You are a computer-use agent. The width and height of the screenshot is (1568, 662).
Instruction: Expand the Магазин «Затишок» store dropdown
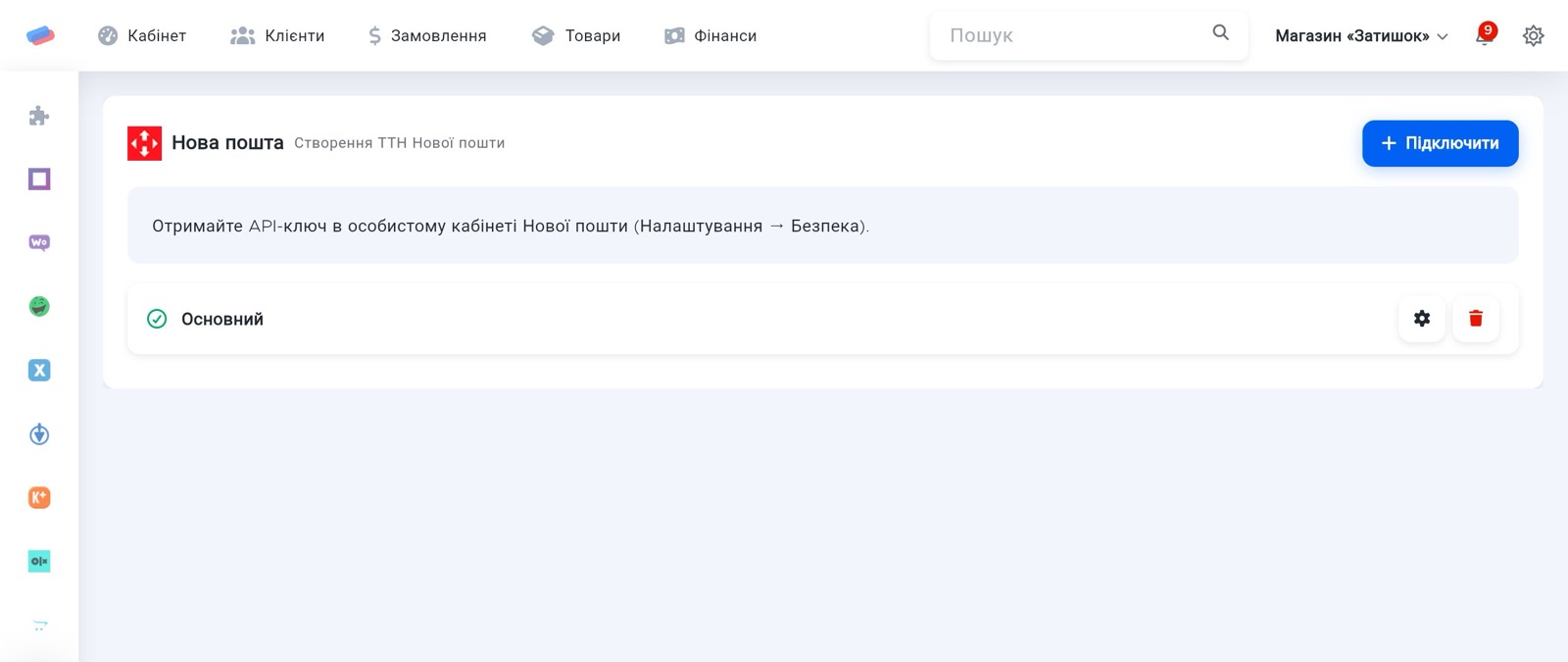(1361, 35)
